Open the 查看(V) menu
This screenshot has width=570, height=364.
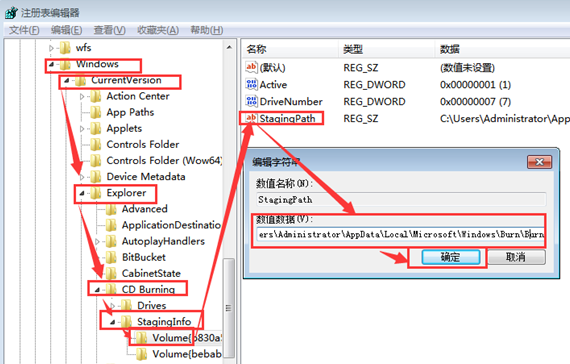(x=110, y=30)
